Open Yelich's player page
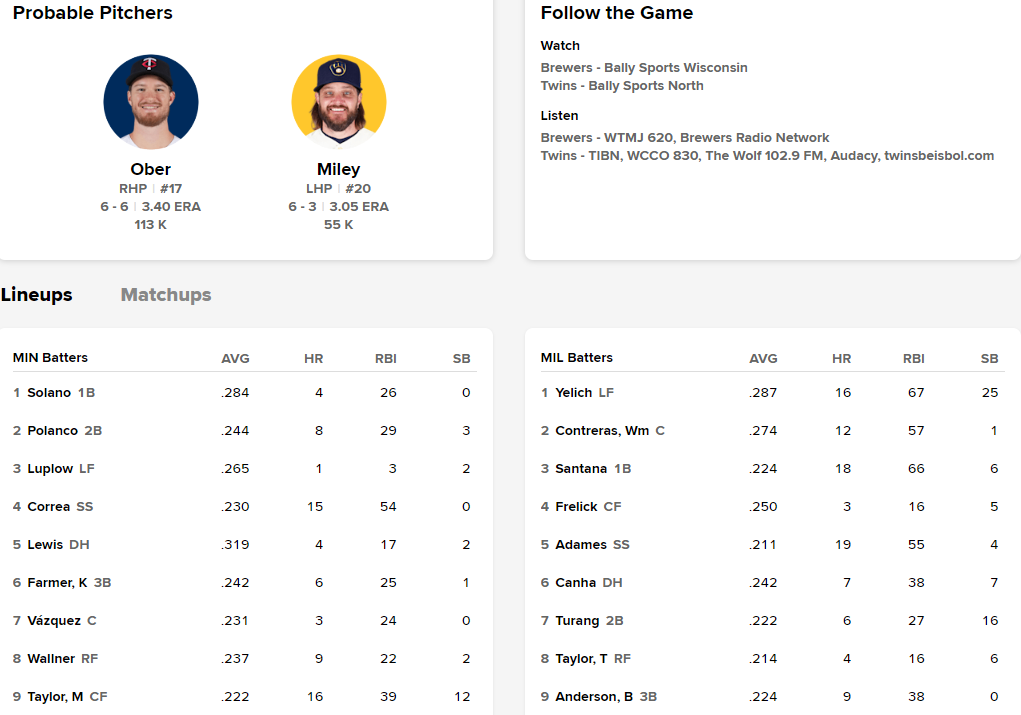Screen dimensions: 1021x715 click(574, 393)
